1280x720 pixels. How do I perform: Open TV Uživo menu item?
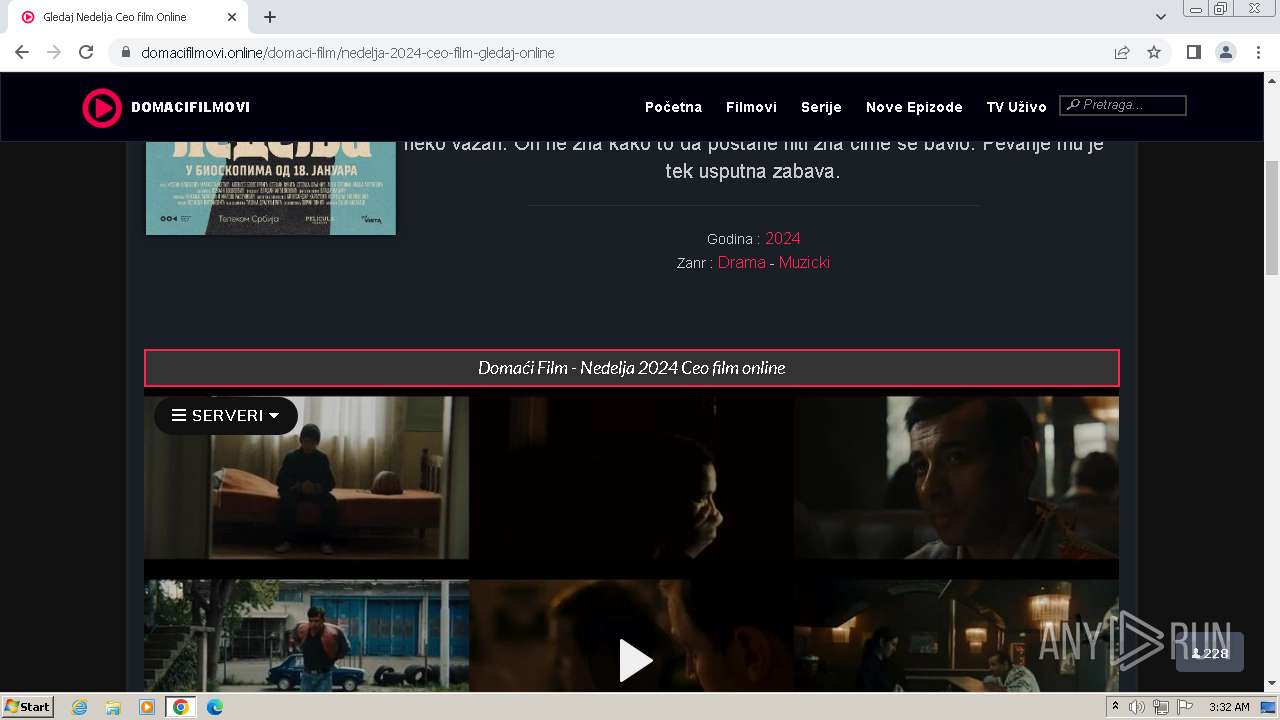coord(1016,107)
